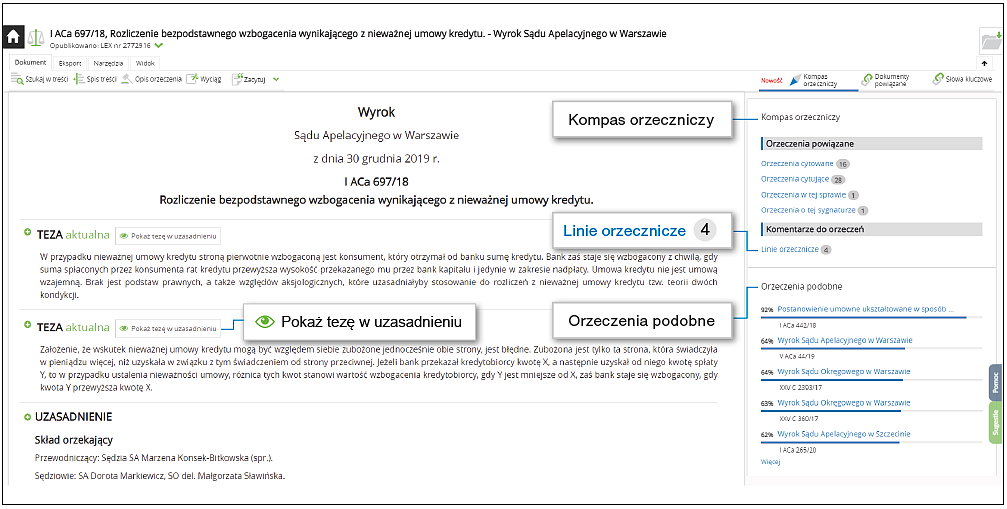Open 'Spis treści' table of contents
1007x509 pixels.
coord(94,79)
